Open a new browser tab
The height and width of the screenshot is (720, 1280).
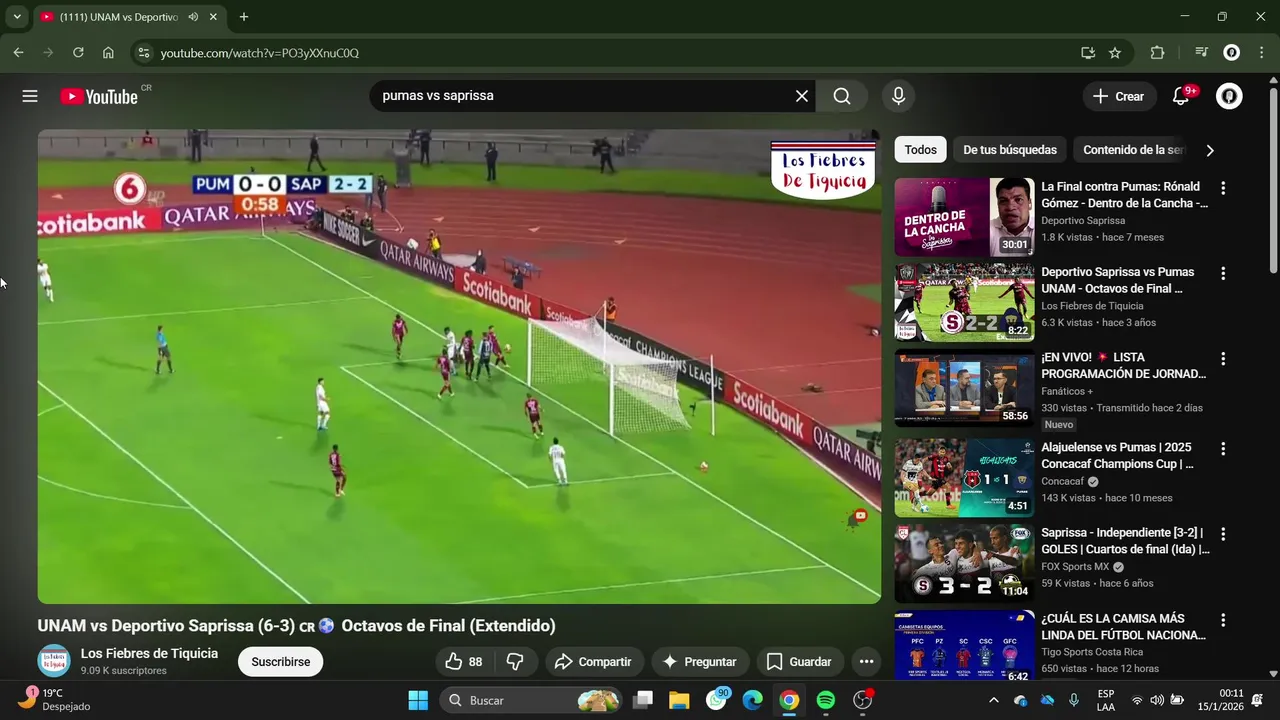pyautogui.click(x=243, y=17)
